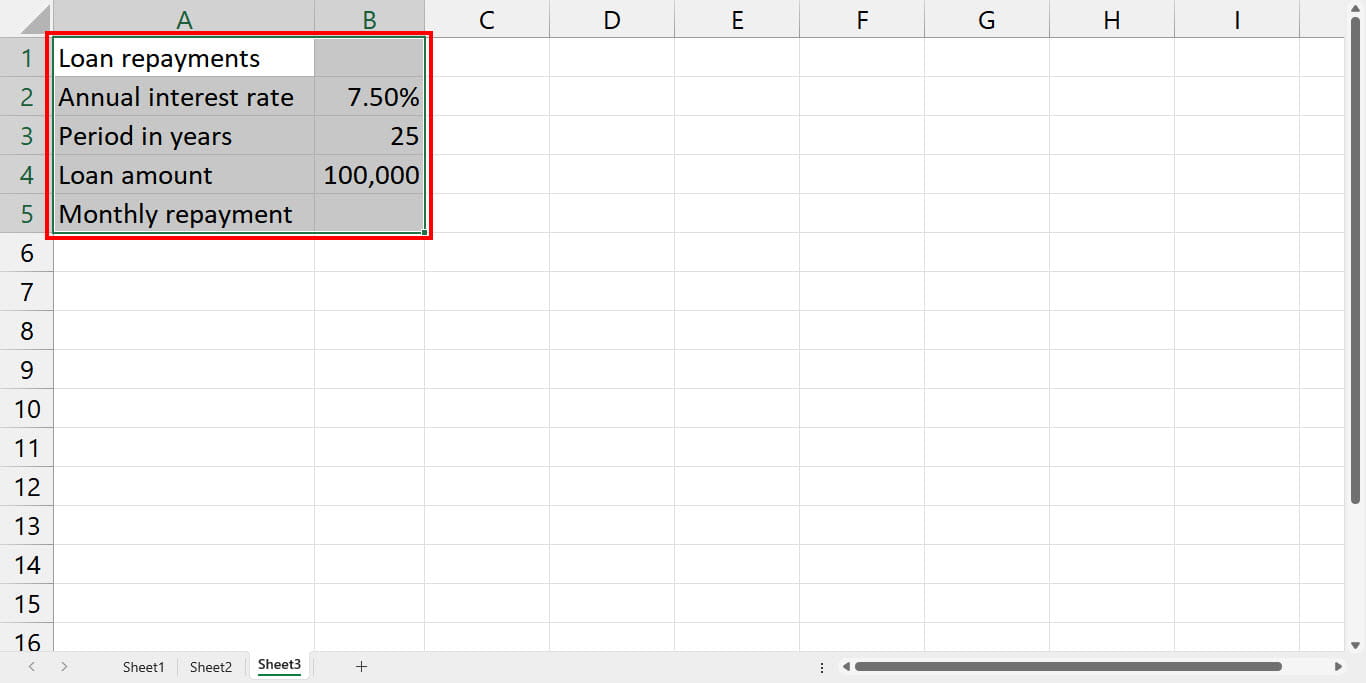Select column E header

coord(737,18)
